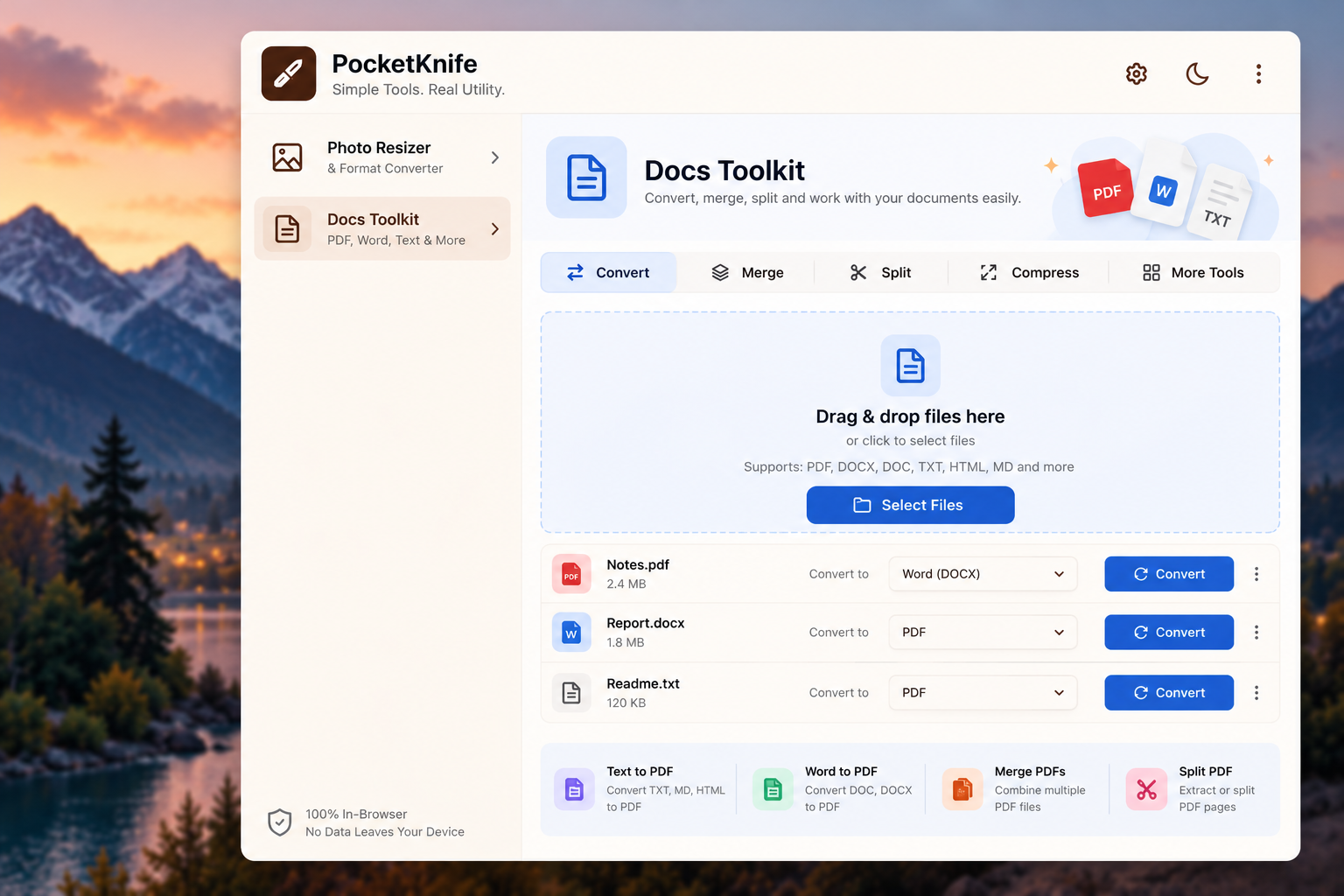Image resolution: width=1344 pixels, height=896 pixels.
Task: Click the document icon in the drop zone
Action: (x=910, y=366)
